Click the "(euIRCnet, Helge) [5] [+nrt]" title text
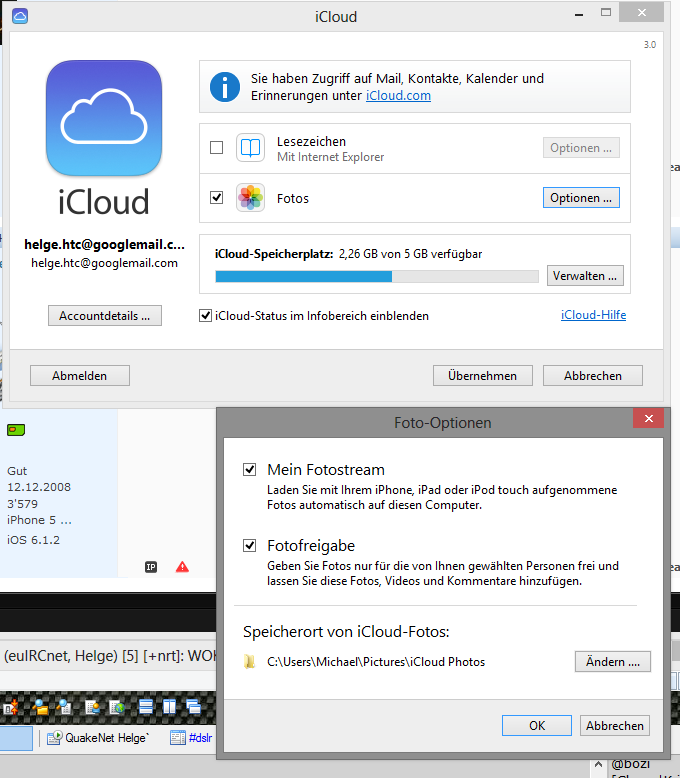The height and width of the screenshot is (778, 680). pos(94,656)
